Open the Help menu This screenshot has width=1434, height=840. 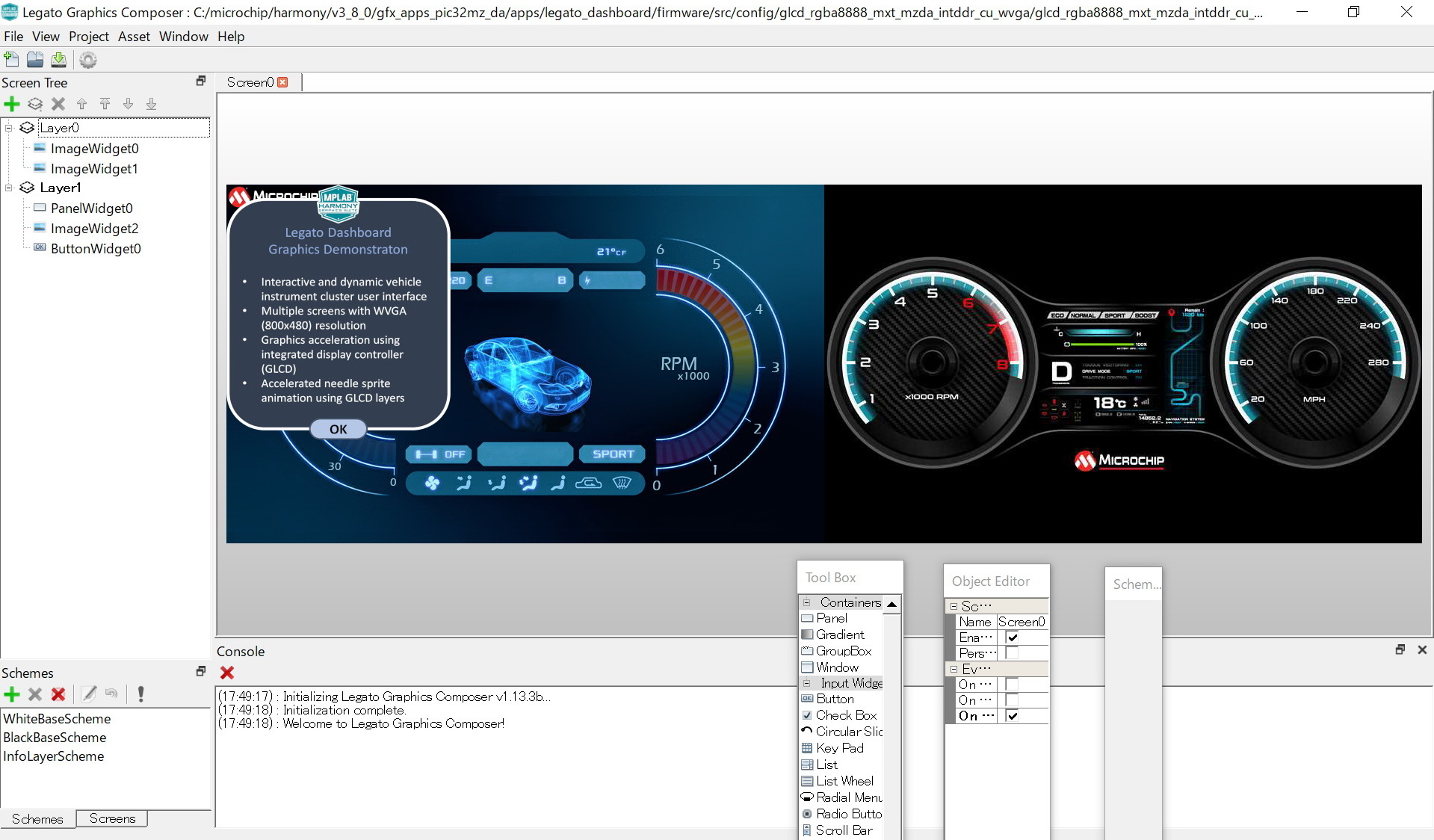click(x=231, y=37)
